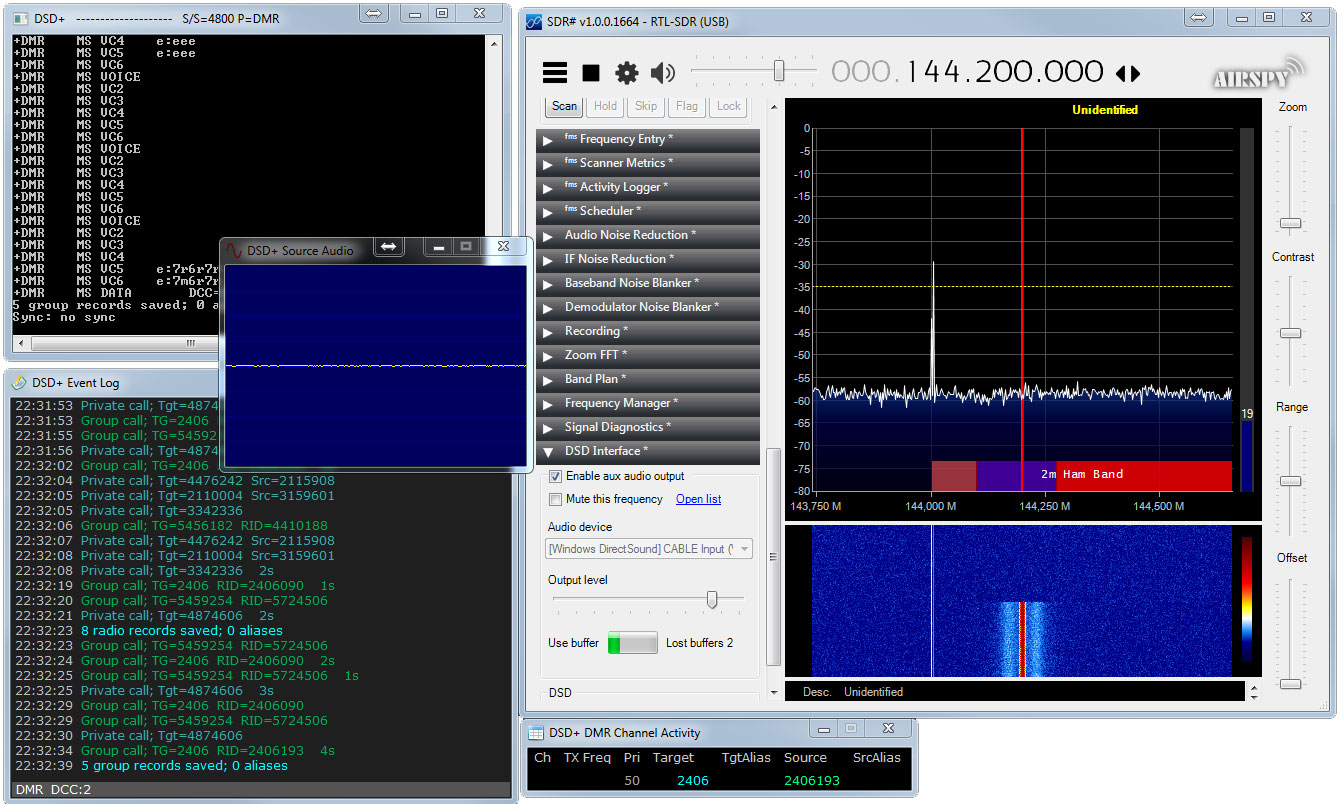The width and height of the screenshot is (1341, 804).
Task: Click the double-arrow button on the DSD+ Source Audio title bar
Action: [x=389, y=246]
